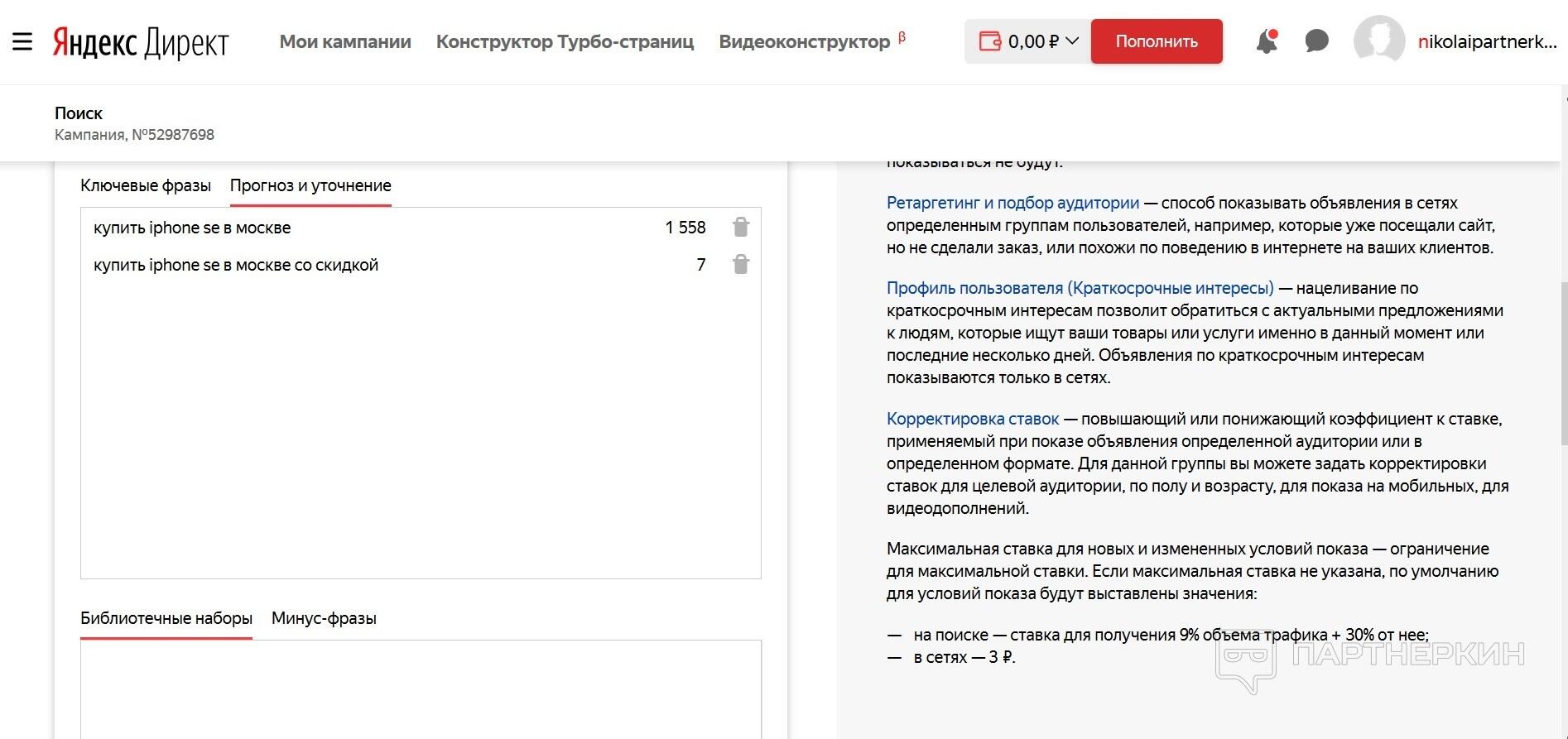Open nikolaipartnerk account menu

click(1487, 41)
